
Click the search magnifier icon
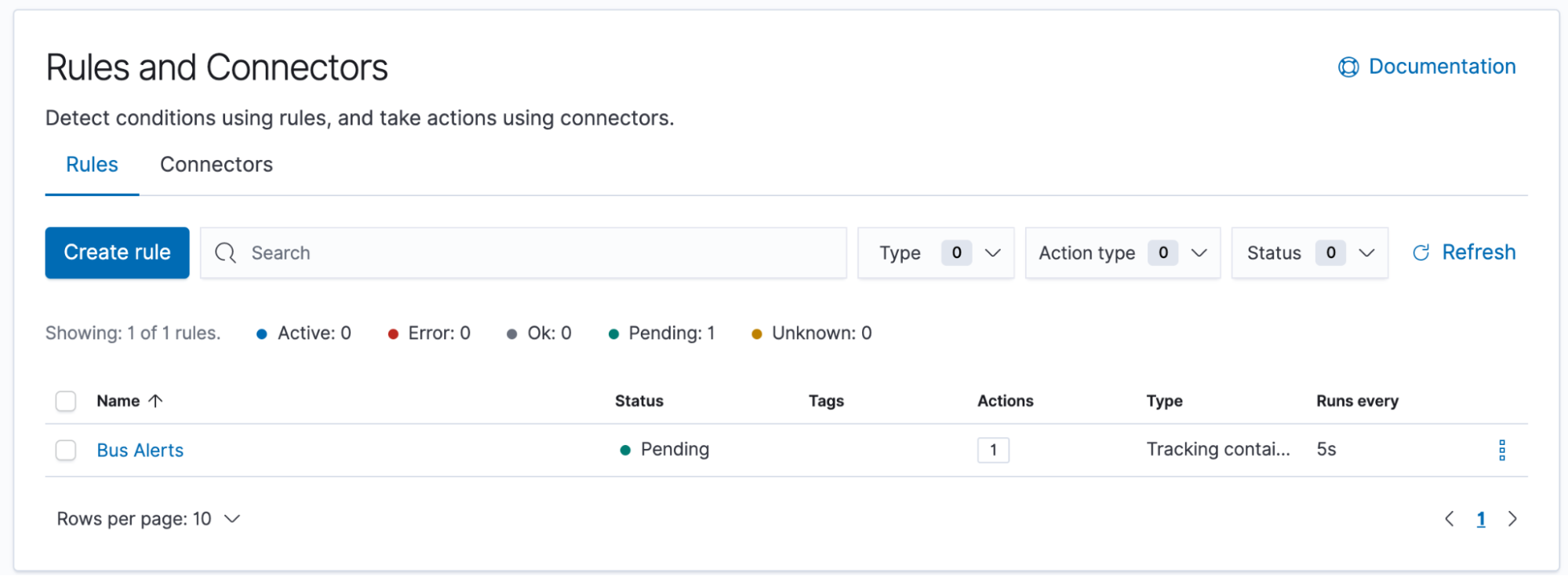coord(225,253)
